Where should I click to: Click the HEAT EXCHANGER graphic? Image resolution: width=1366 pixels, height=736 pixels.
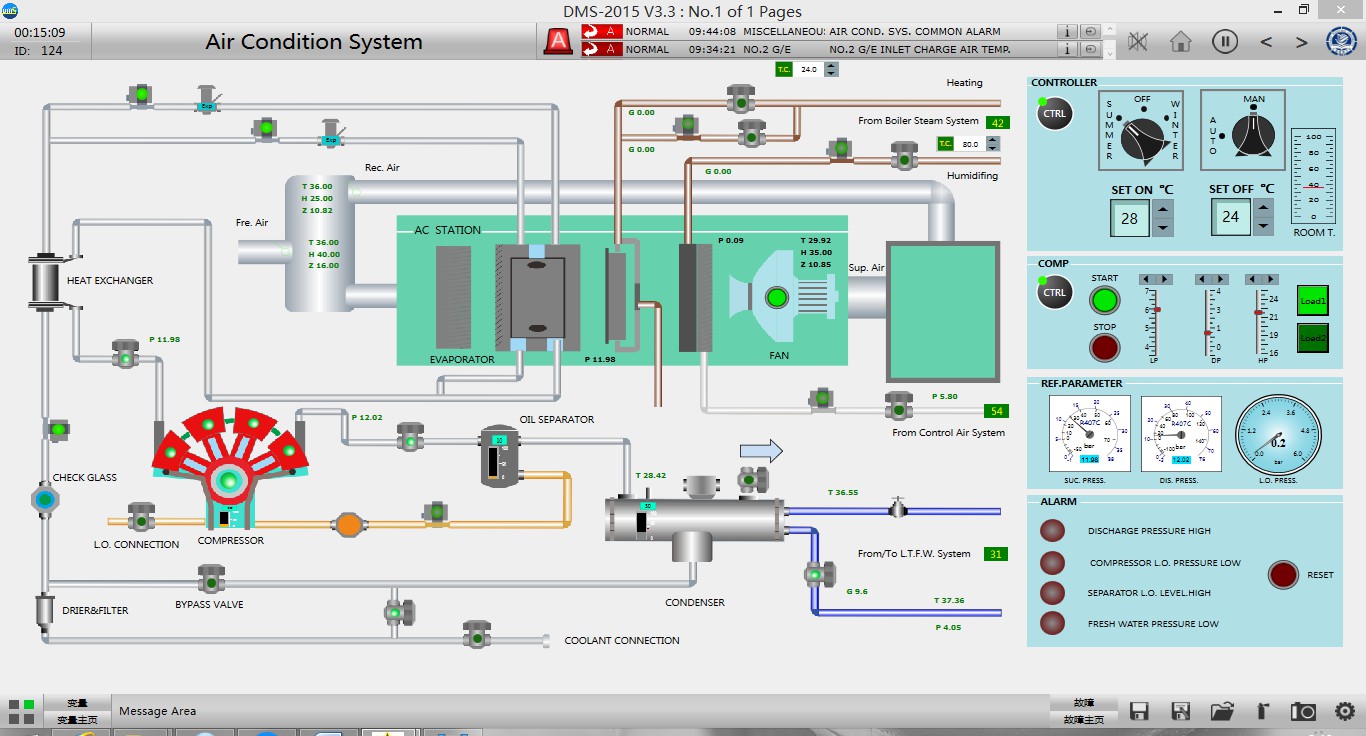(44, 281)
